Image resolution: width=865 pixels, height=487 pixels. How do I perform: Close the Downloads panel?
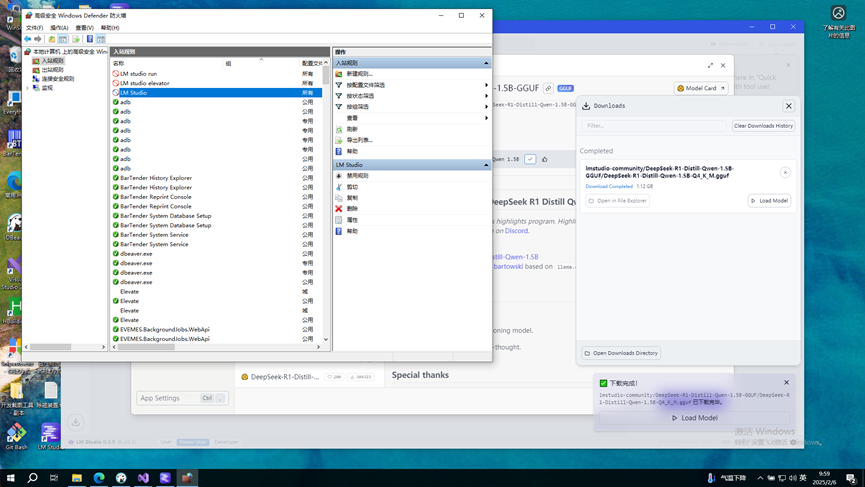tap(788, 106)
